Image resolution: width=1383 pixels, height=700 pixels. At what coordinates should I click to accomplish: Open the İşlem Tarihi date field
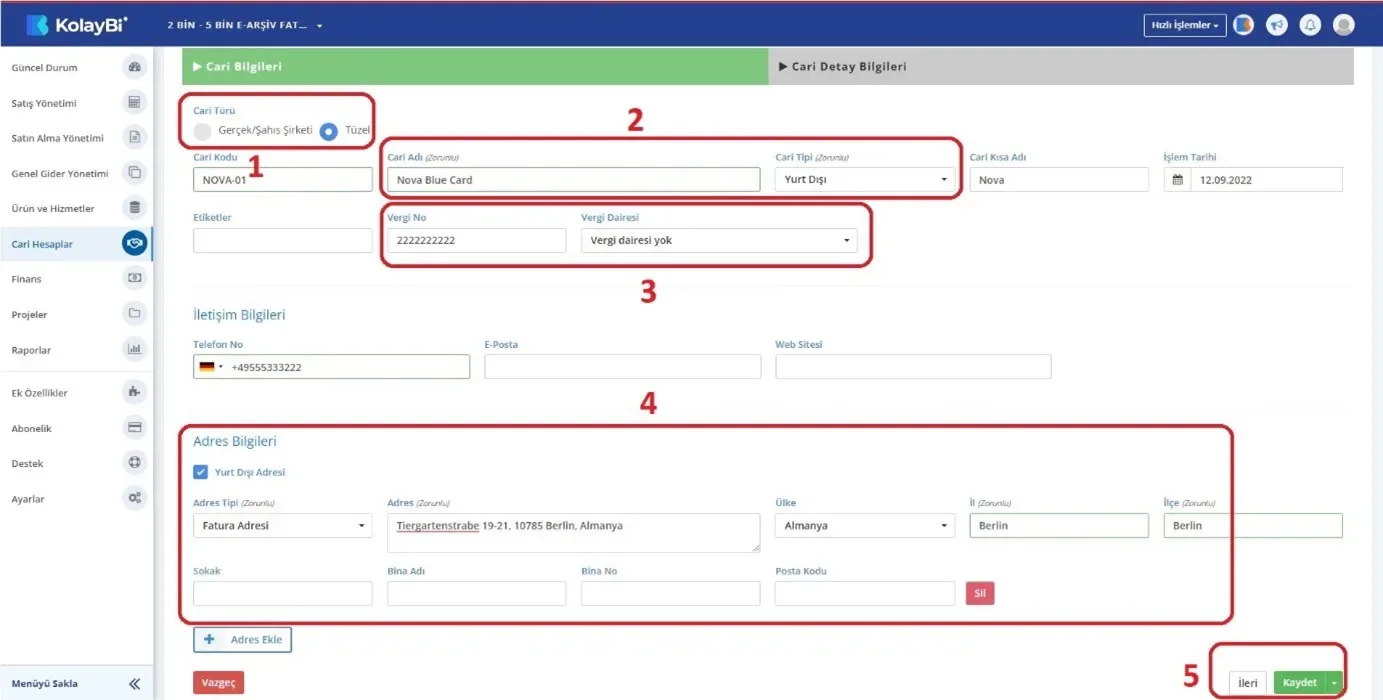(x=1253, y=180)
